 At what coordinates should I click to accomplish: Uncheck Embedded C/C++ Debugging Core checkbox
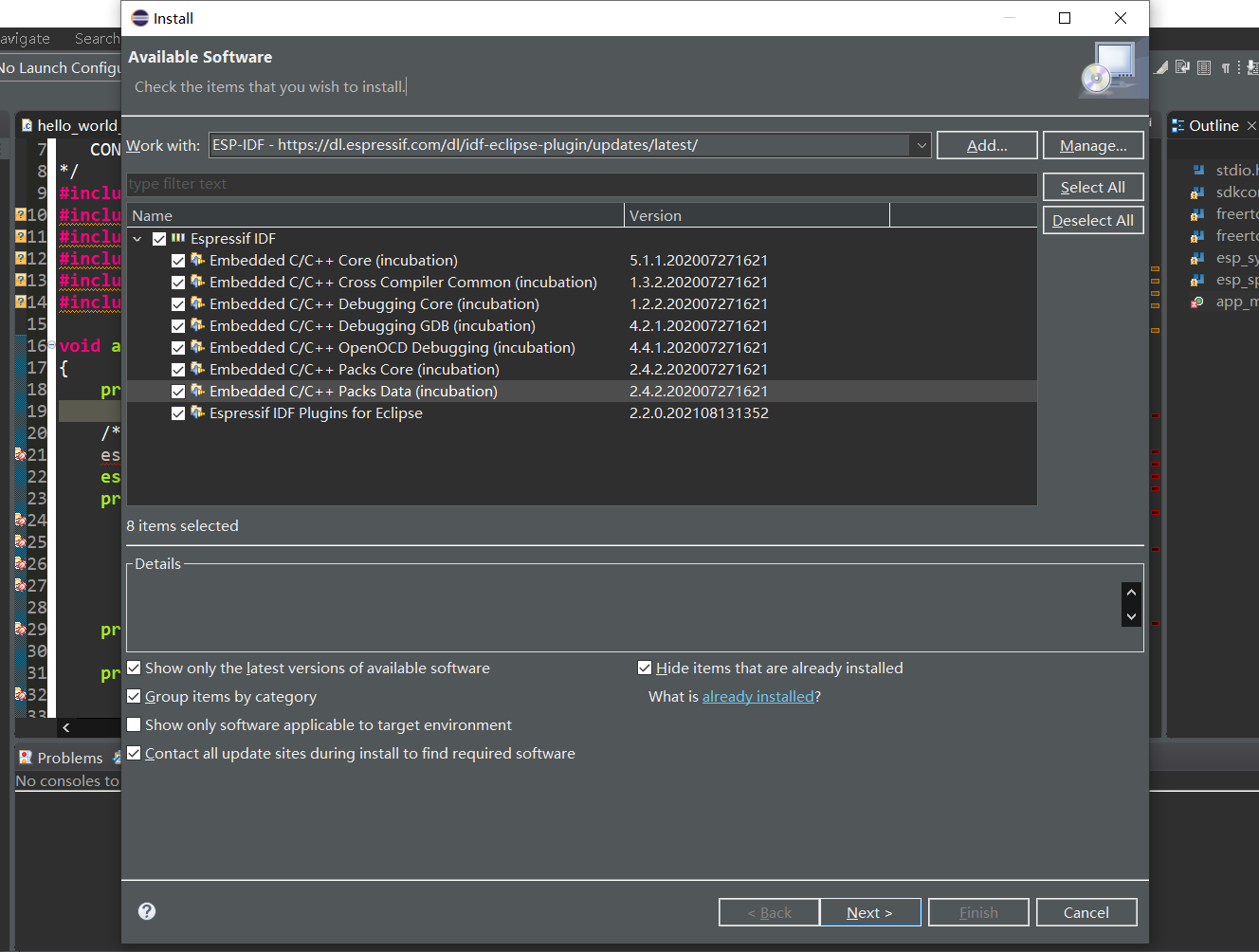[178, 304]
